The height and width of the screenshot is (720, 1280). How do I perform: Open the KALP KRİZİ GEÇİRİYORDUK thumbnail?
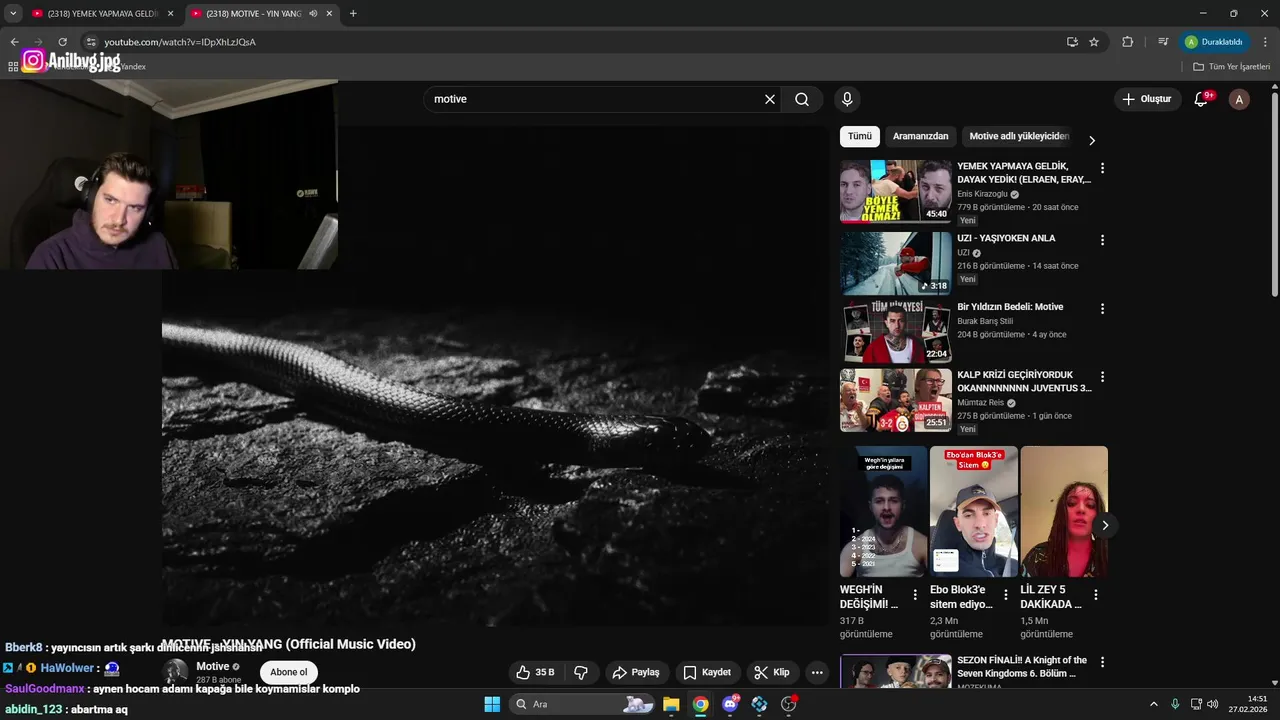point(896,400)
